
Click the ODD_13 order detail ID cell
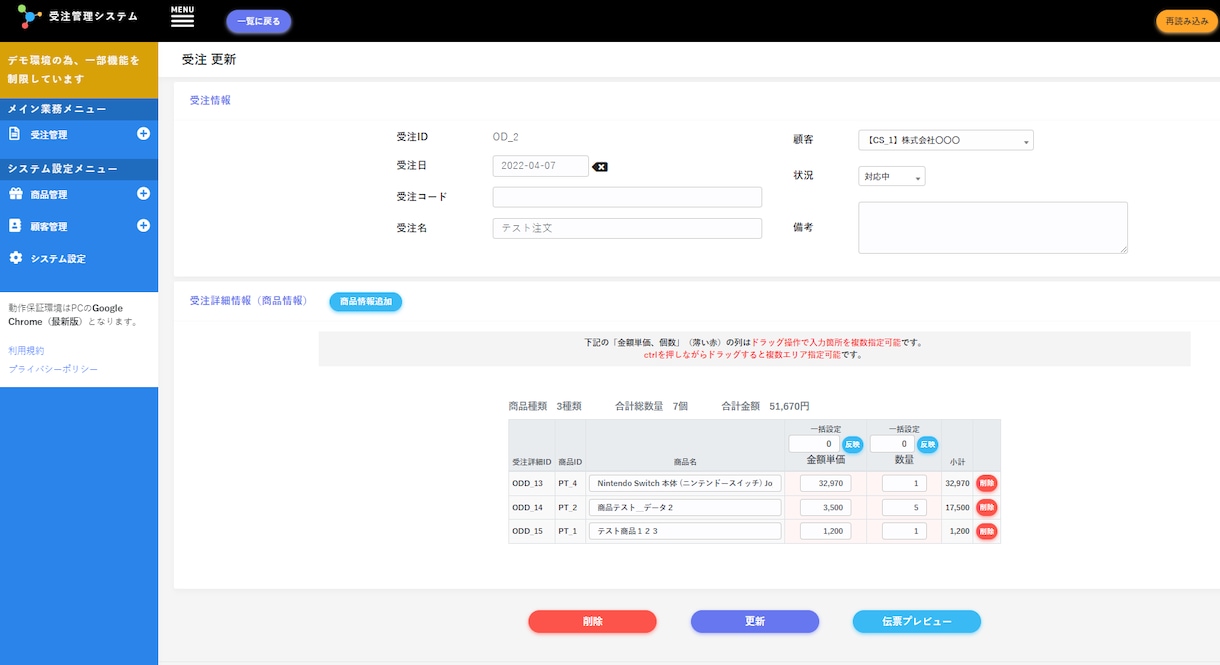pyautogui.click(x=531, y=483)
